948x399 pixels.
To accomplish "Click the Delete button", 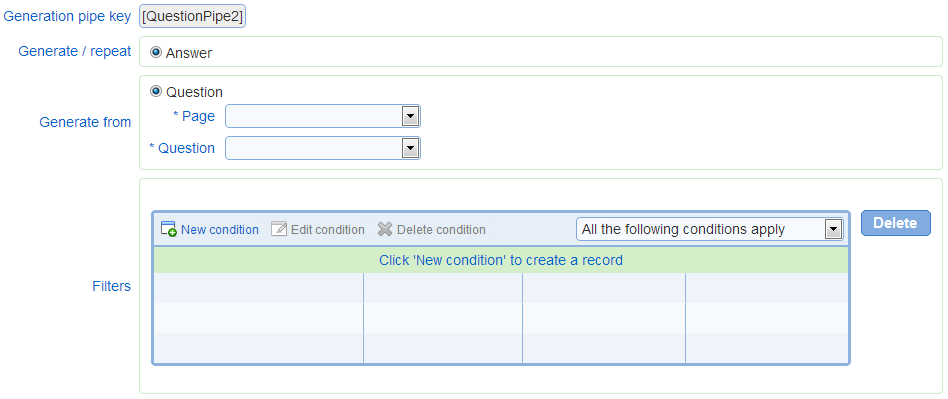I will coord(895,223).
